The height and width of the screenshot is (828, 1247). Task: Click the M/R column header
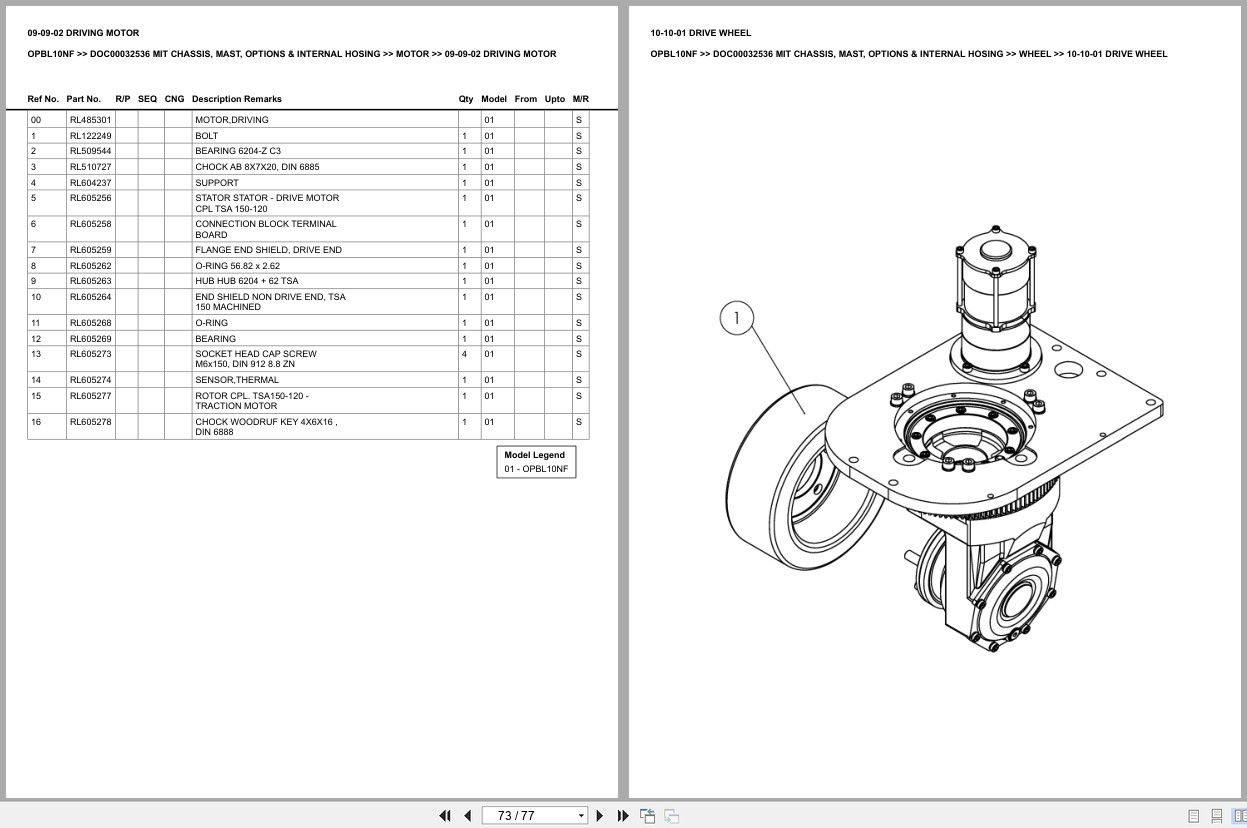(581, 99)
